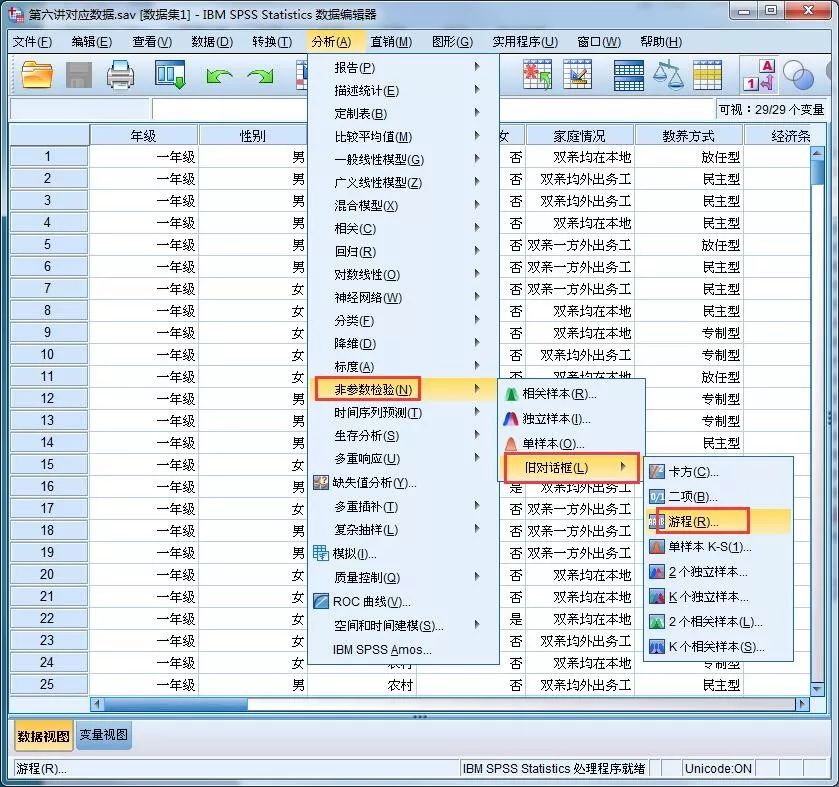Screen dimensions: 839x787
Task: Click the 家庭情况 column header
Action: click(x=580, y=135)
